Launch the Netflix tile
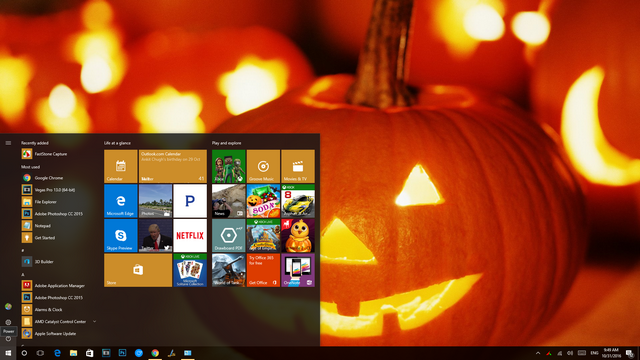This screenshot has width=640, height=360. point(190,236)
